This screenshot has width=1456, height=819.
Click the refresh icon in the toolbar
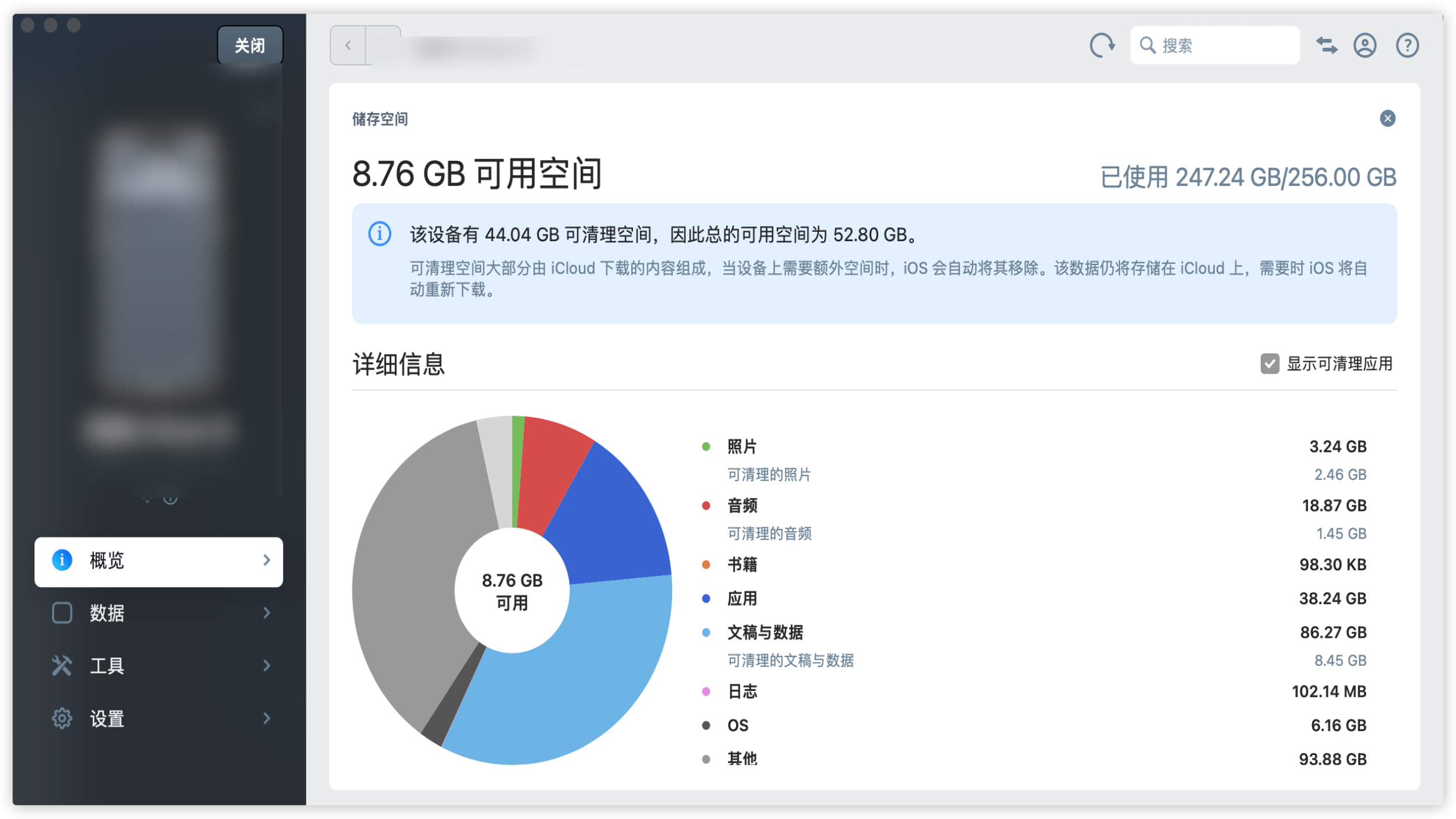point(1102,45)
